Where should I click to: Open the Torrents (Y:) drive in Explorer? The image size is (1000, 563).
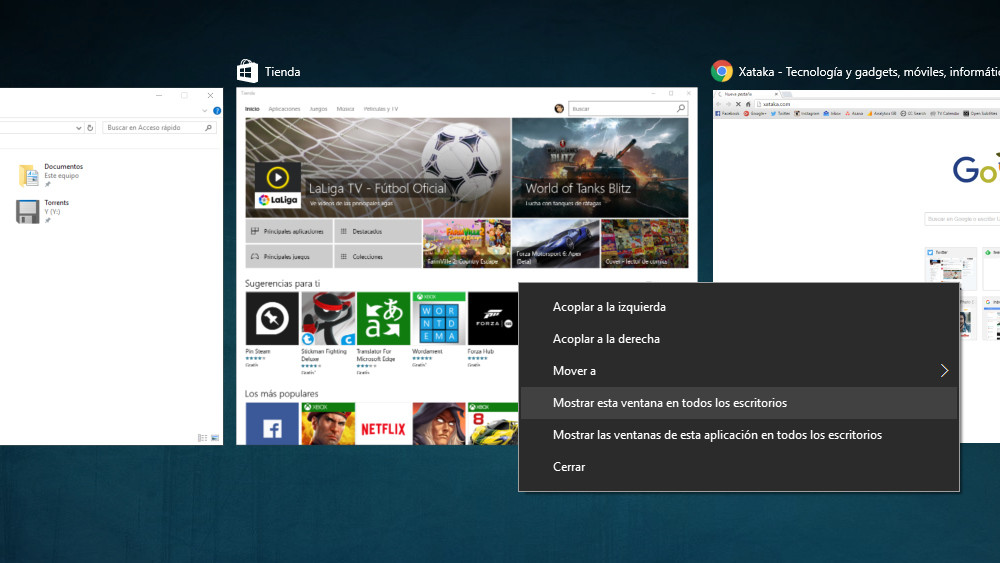43,212
